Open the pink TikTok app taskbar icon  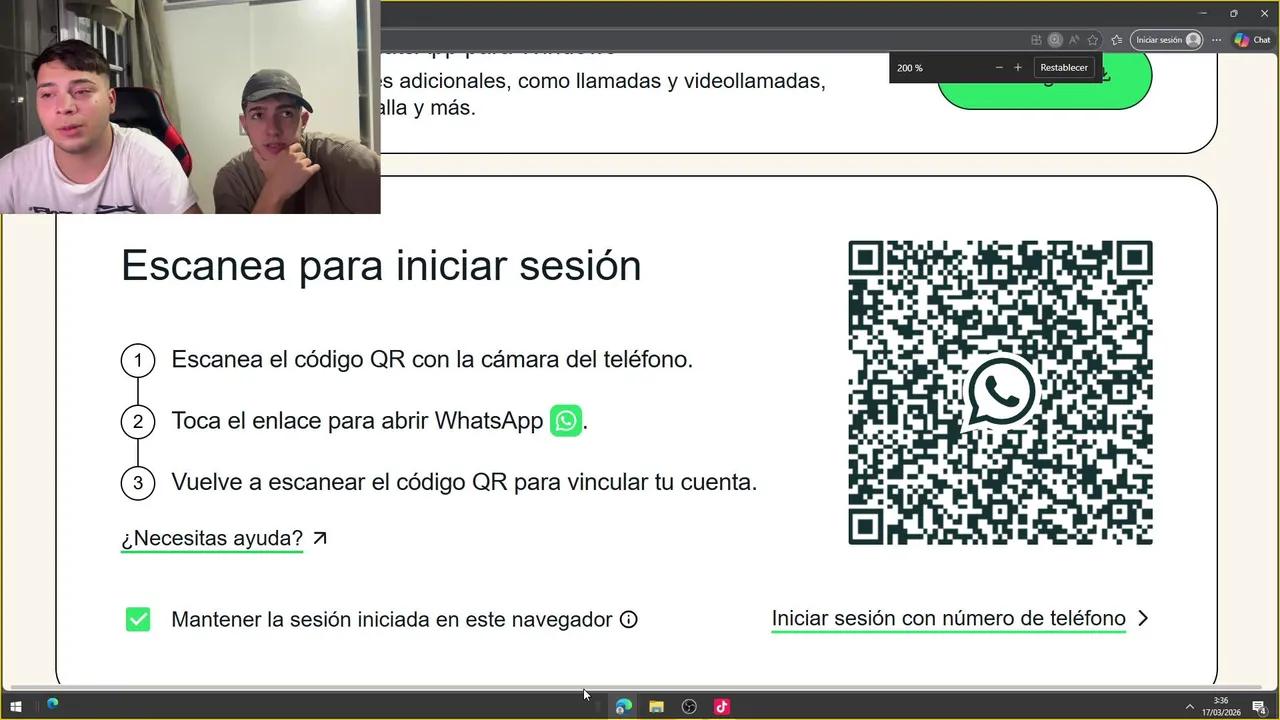722,707
